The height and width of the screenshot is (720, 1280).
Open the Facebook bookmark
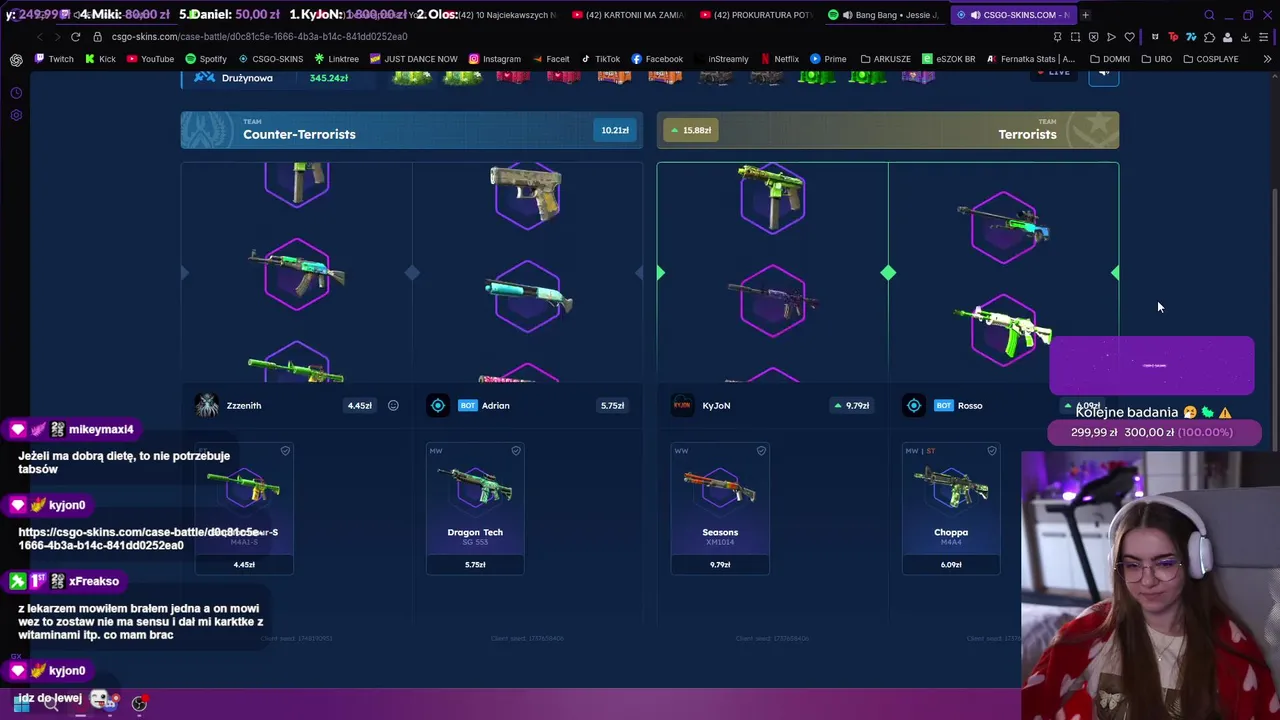(657, 59)
